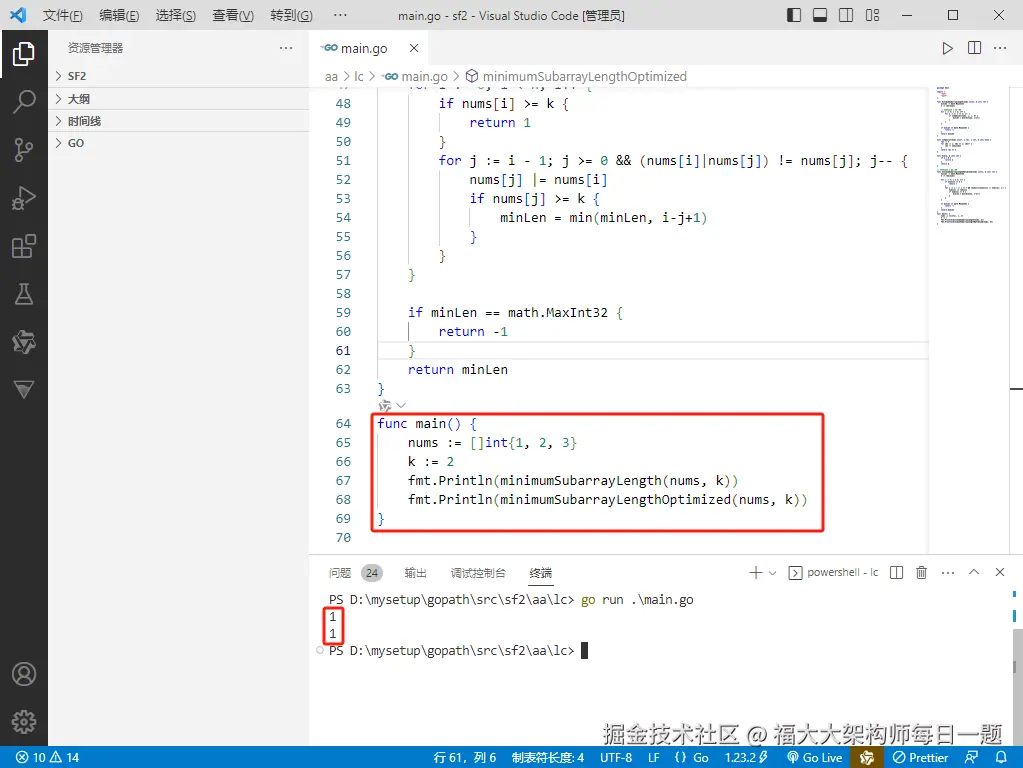Open terminal panel more actions
This screenshot has width=1023, height=768.
948,572
